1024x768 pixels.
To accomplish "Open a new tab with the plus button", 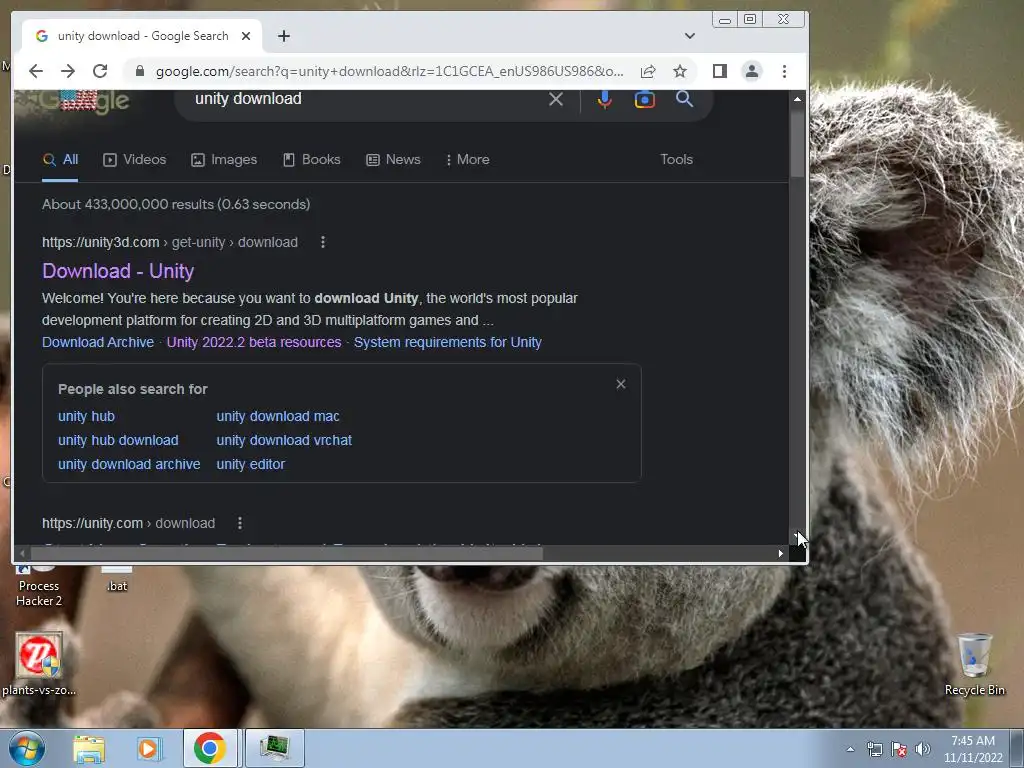I will coord(283,36).
